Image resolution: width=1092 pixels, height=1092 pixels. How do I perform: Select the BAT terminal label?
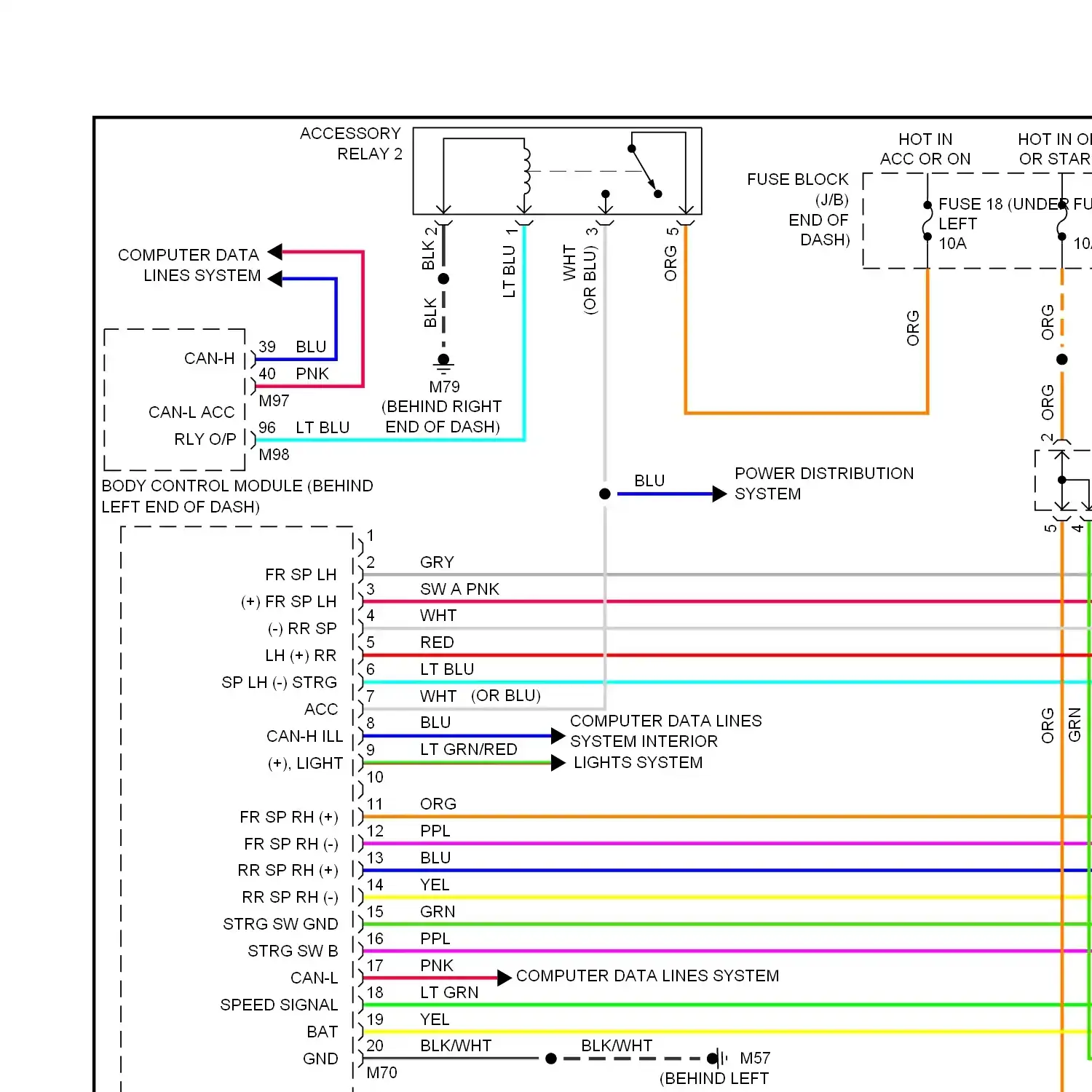coord(322,1032)
